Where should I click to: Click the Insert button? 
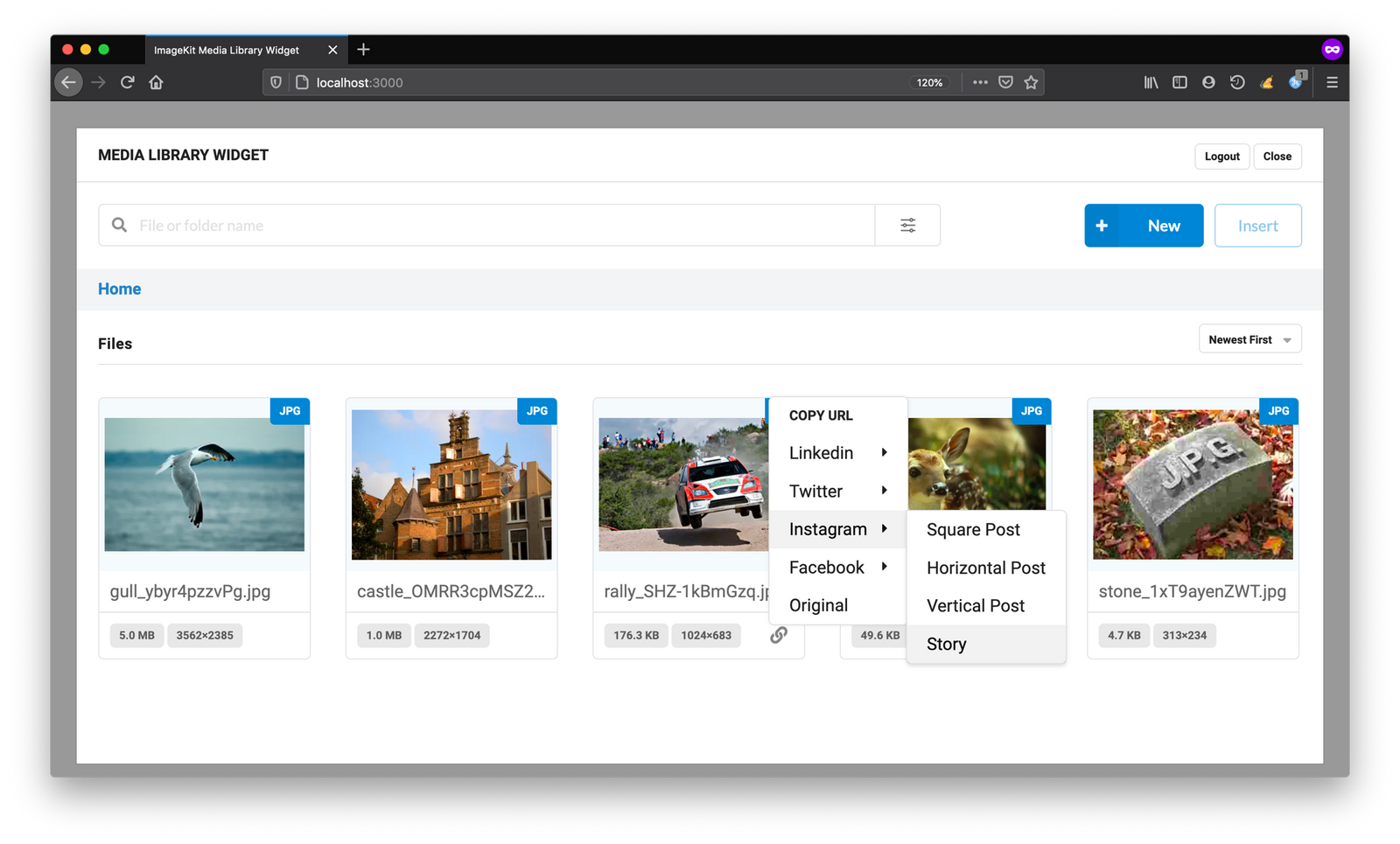tap(1257, 225)
